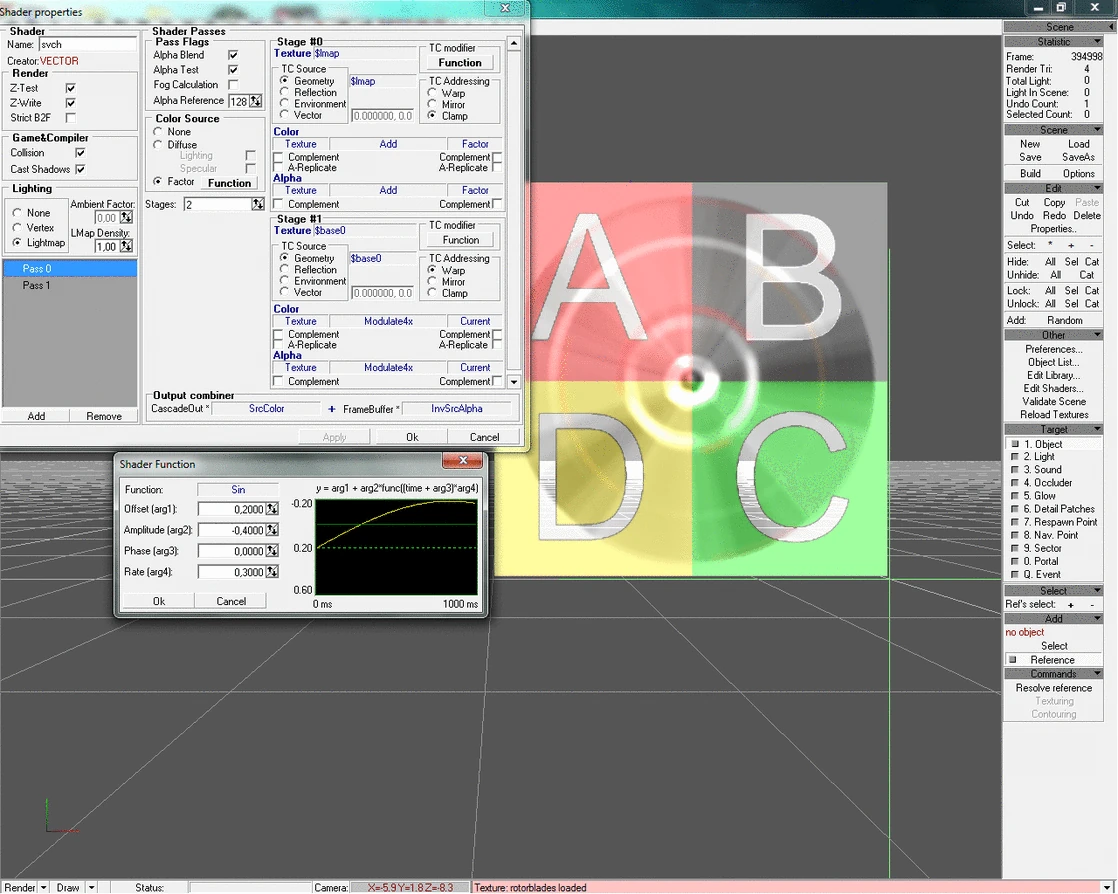The width and height of the screenshot is (1118, 894).
Task: Collapse the Edit panel arrow
Action: click(1097, 188)
